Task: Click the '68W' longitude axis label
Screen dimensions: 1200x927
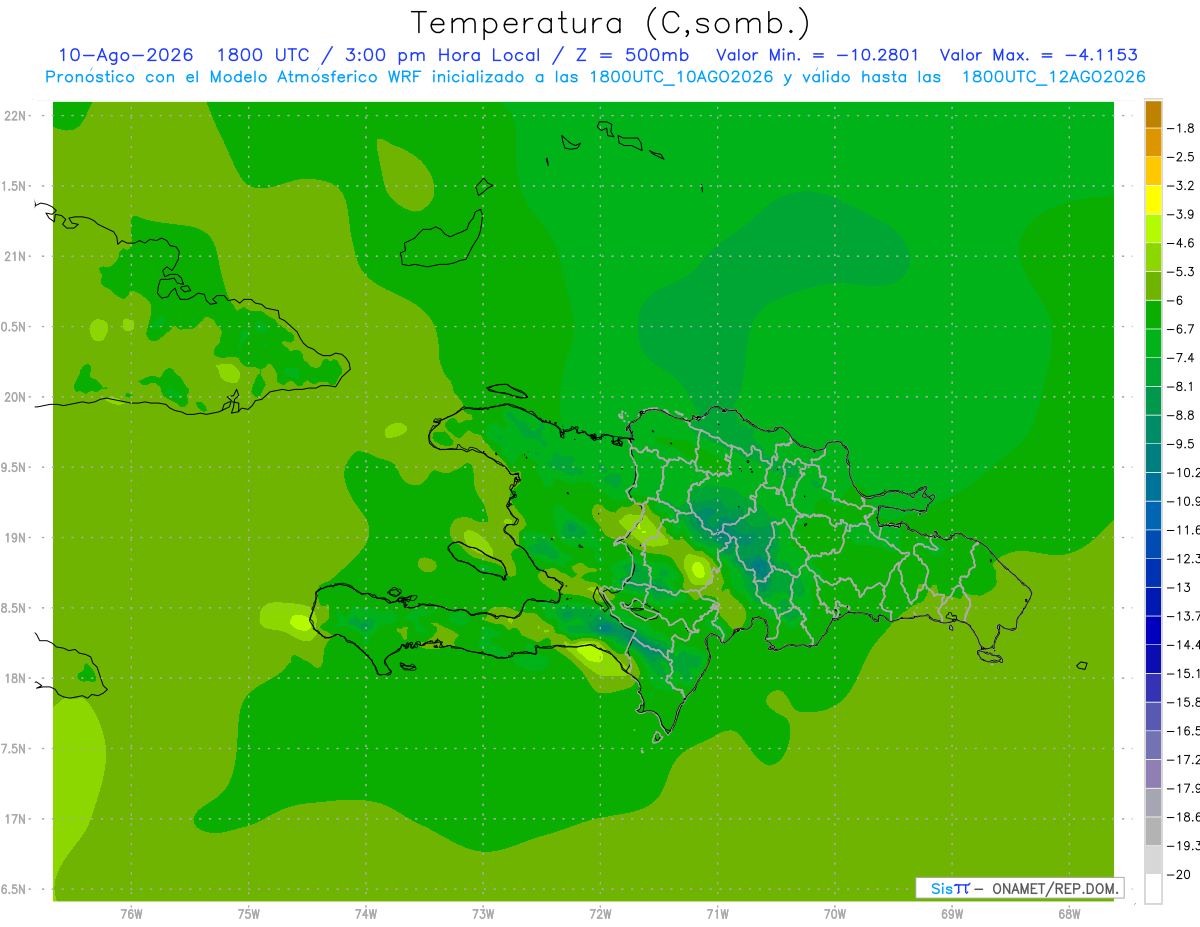Action: 1069,914
